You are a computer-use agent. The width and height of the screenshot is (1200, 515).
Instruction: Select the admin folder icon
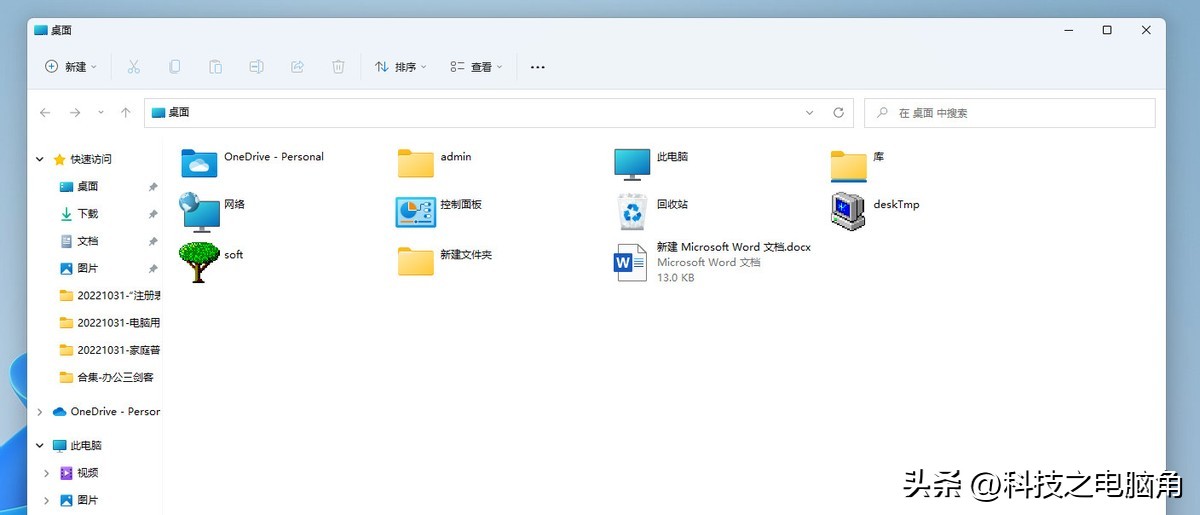tap(416, 163)
